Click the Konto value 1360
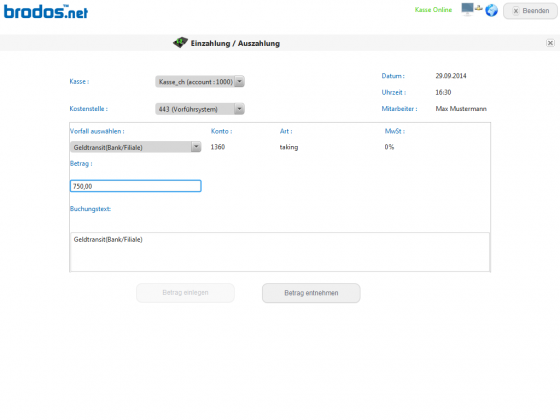Image resolution: width=560 pixels, height=420 pixels. click(218, 147)
